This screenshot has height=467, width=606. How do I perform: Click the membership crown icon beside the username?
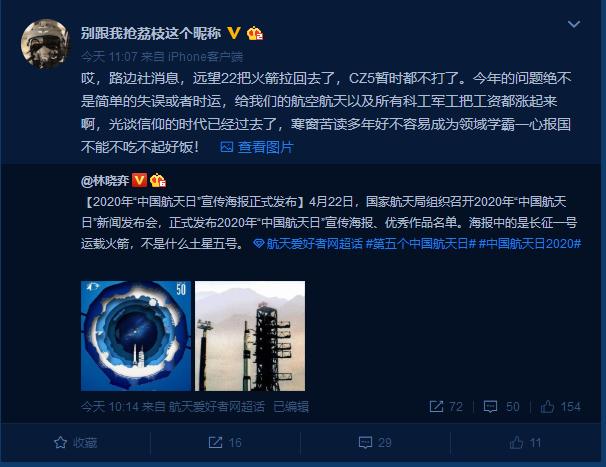click(x=255, y=33)
